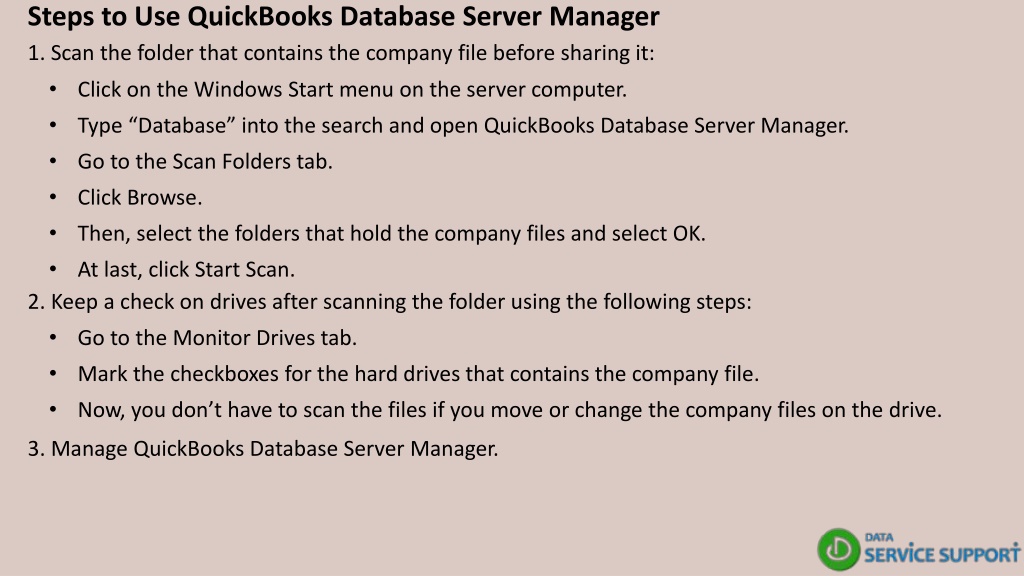The image size is (1024, 576).
Task: Click the Scan Folders tab instruction line
Action: tap(205, 161)
